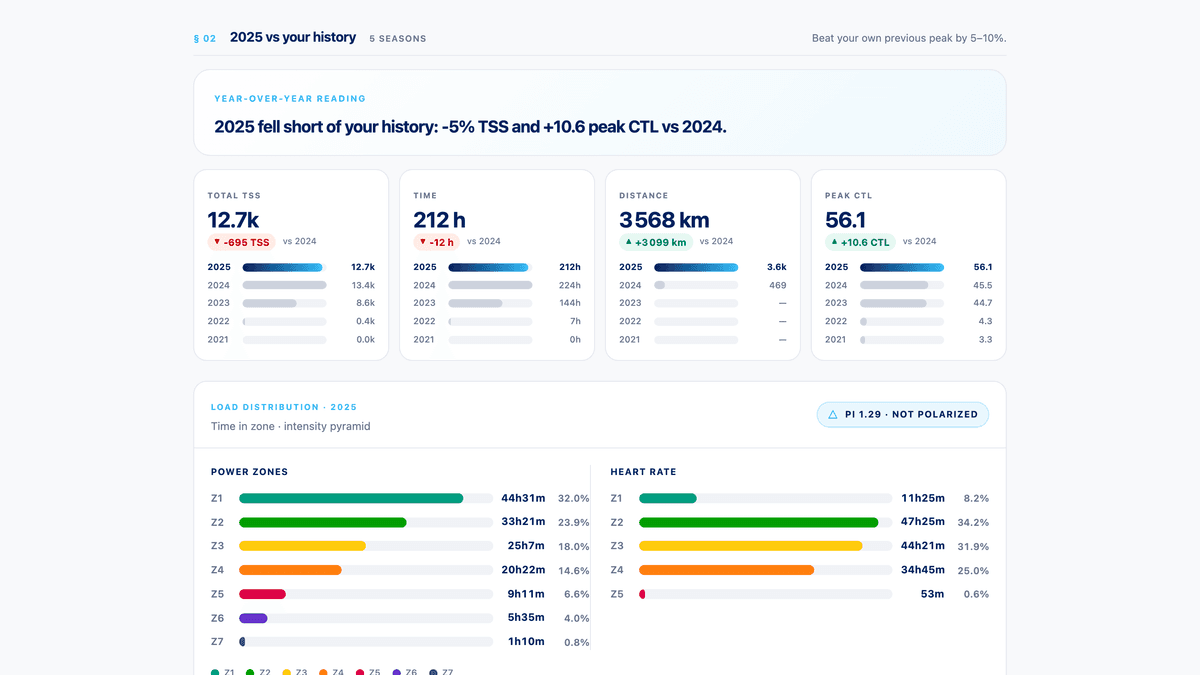
Task: Click the 0.4k value for 2022 TSS
Action: coord(365,321)
